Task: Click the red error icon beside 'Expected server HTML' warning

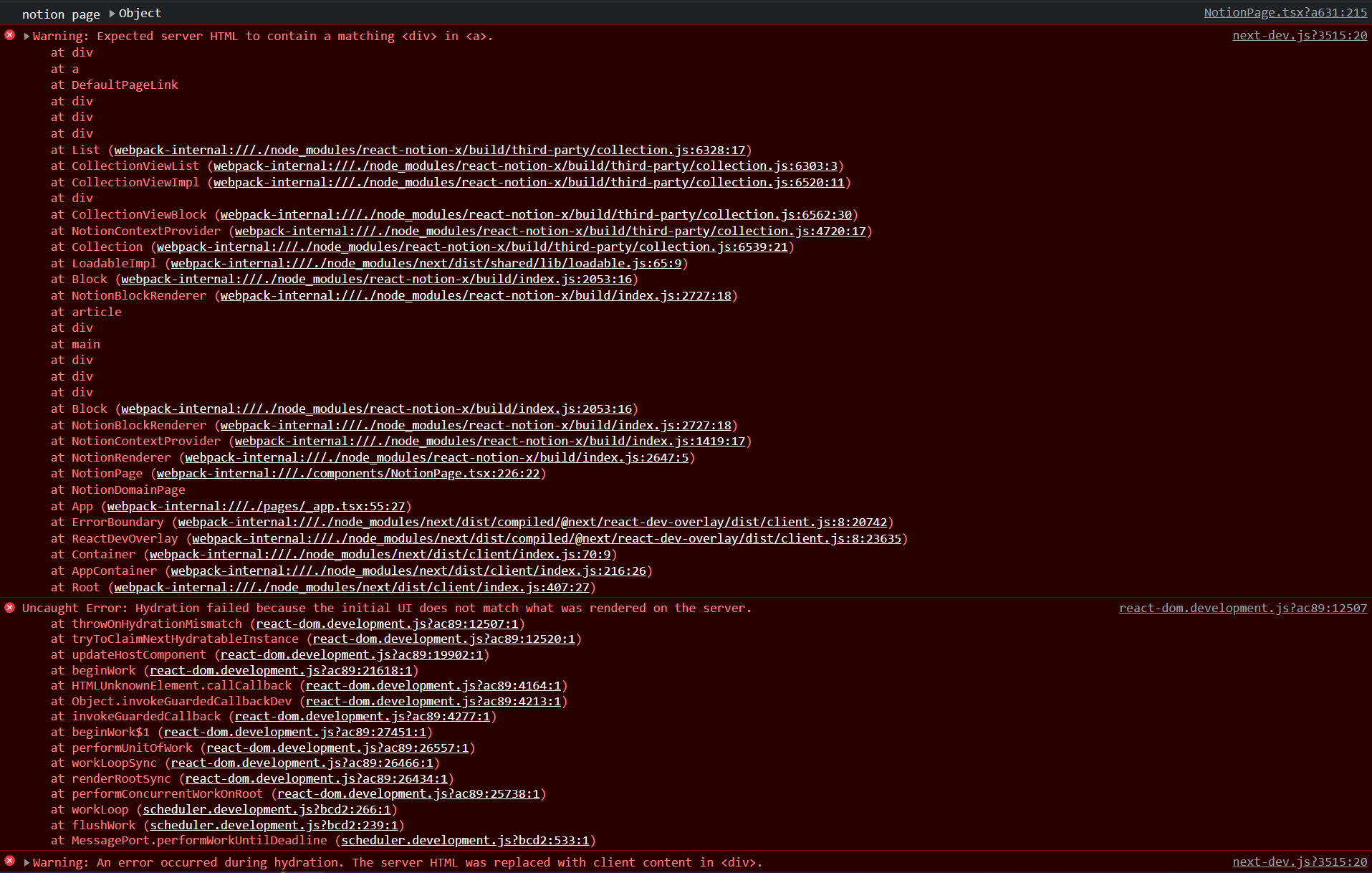Action: coord(10,35)
